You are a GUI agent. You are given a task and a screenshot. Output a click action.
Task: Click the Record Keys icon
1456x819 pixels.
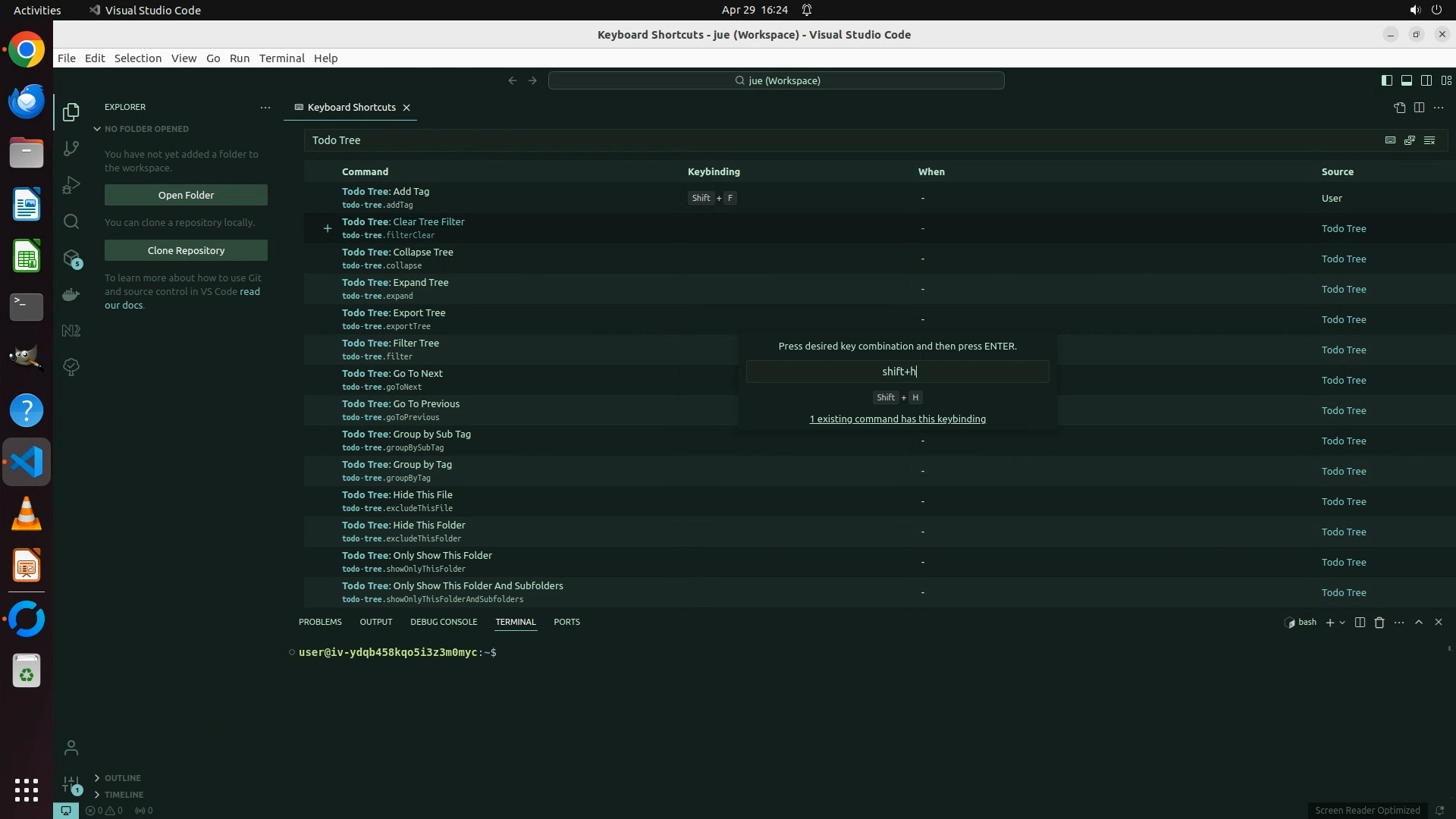[1390, 140]
